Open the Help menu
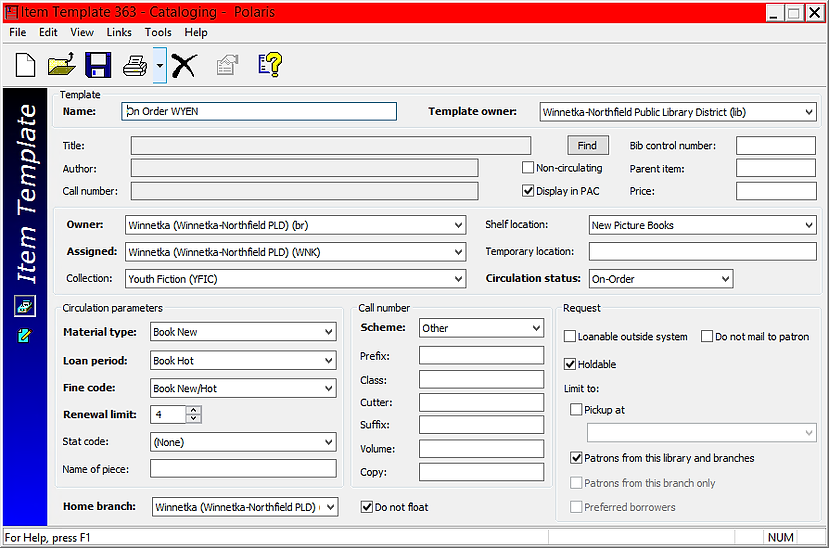 click(196, 32)
